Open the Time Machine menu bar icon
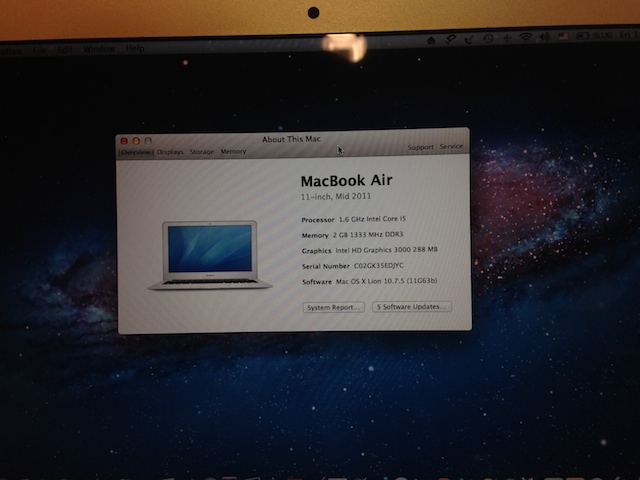 tap(488, 38)
